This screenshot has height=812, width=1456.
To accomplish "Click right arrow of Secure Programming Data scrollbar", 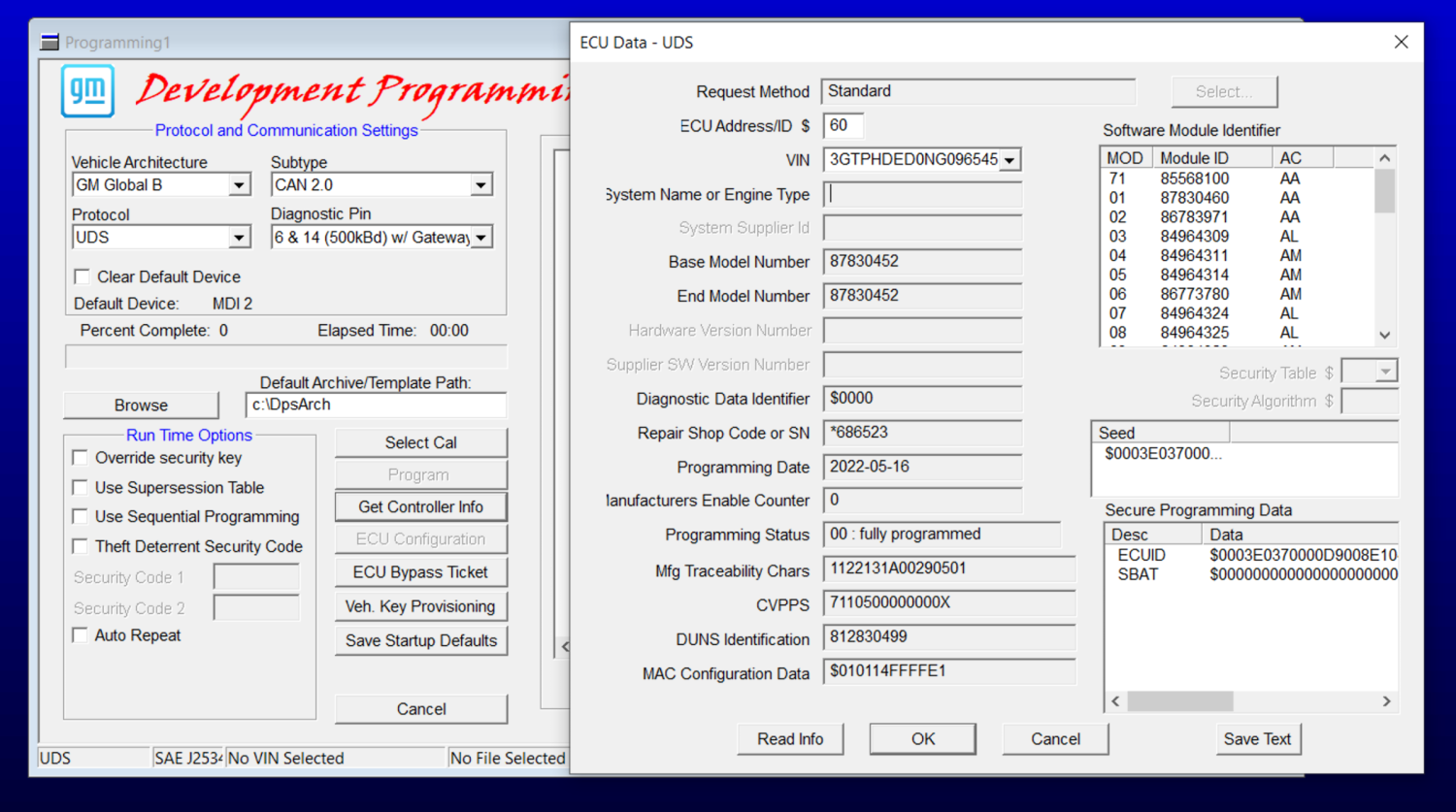I will tap(1386, 701).
